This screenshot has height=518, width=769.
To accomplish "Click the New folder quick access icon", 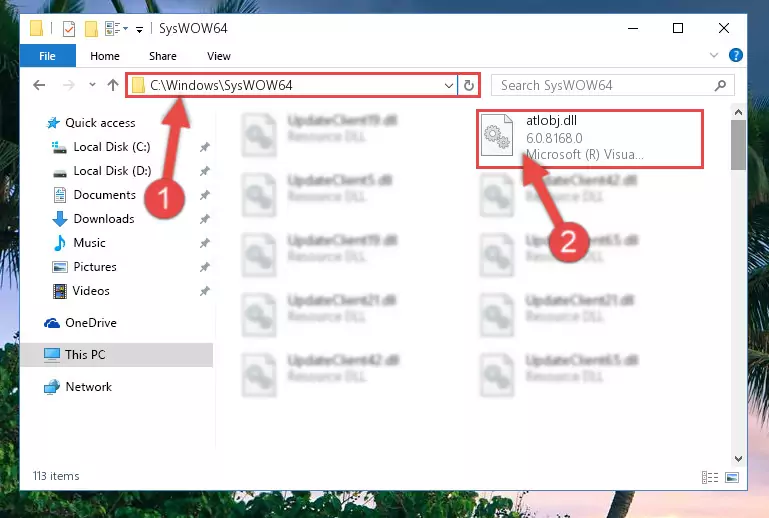I will (91, 28).
